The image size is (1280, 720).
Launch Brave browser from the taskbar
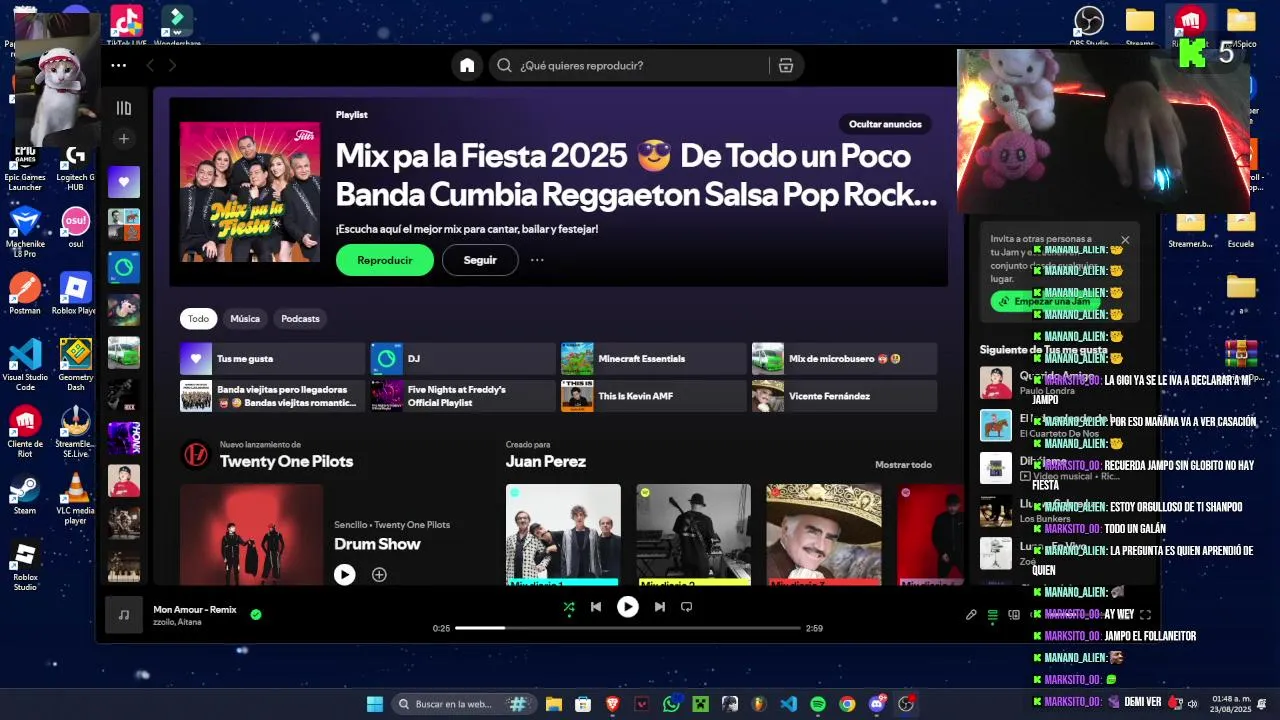point(612,704)
